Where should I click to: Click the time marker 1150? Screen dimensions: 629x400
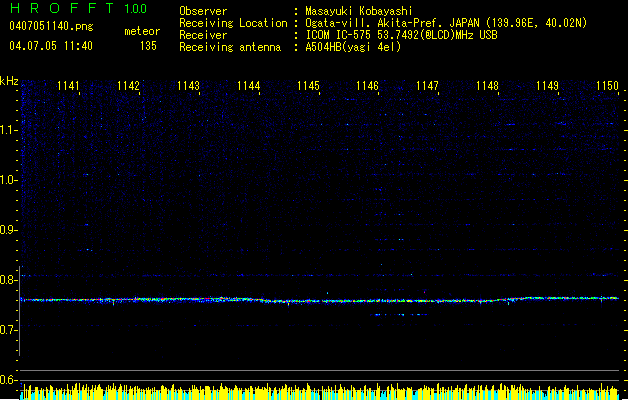607,86
